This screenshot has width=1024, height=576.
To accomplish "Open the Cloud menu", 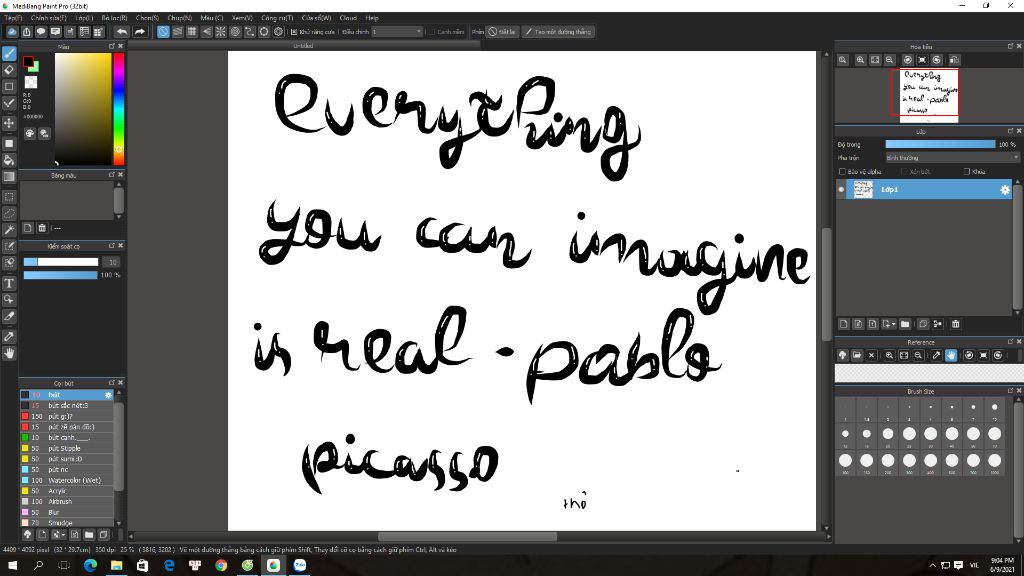I will pos(348,18).
